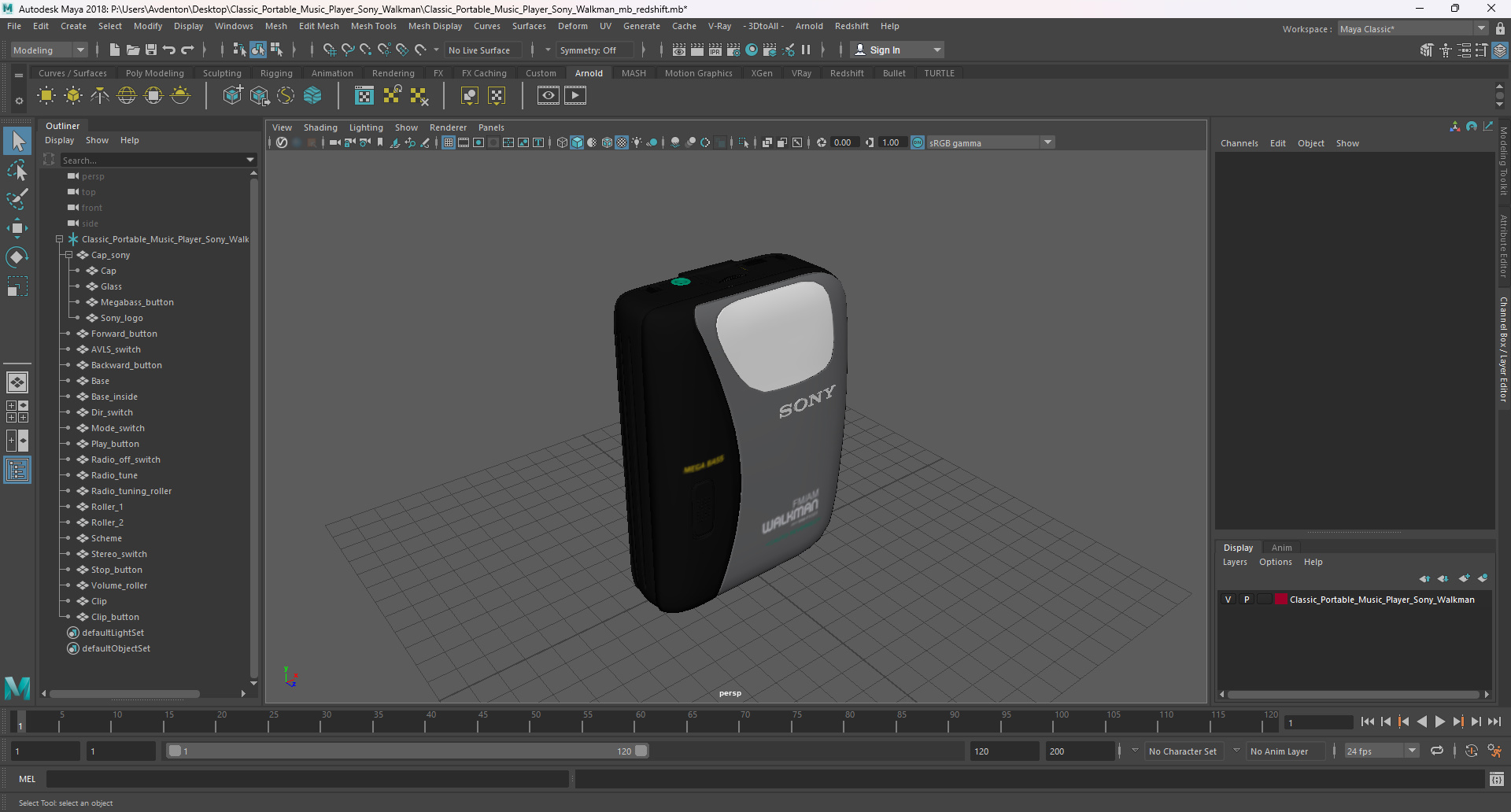Activate the Rotate tool in toolbox
1511x812 pixels.
(x=17, y=257)
